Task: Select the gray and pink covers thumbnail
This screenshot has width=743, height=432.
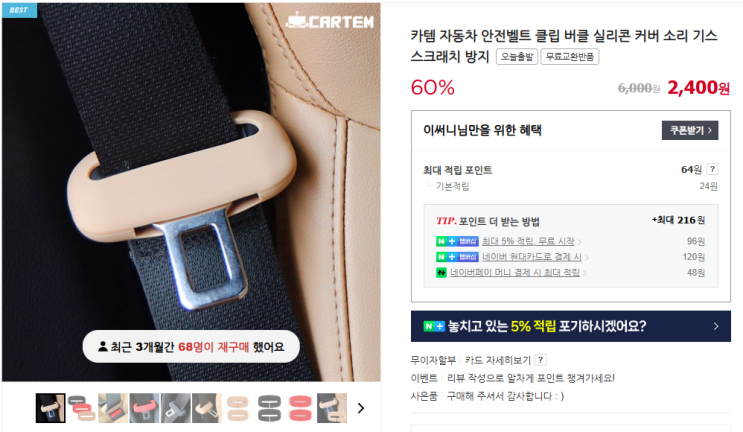Action: point(82,408)
